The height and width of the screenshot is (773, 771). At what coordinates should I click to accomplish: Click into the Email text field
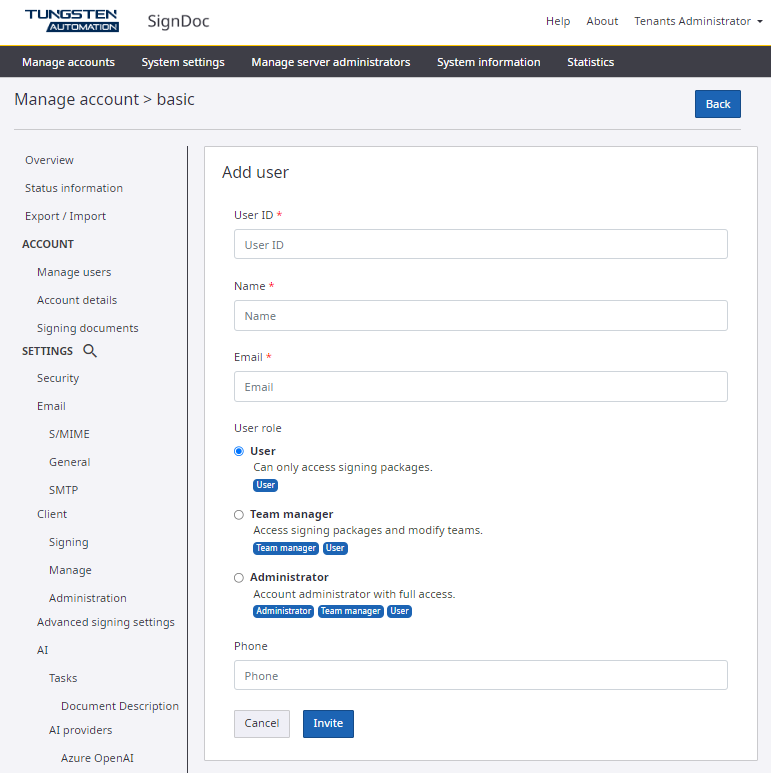click(480, 387)
